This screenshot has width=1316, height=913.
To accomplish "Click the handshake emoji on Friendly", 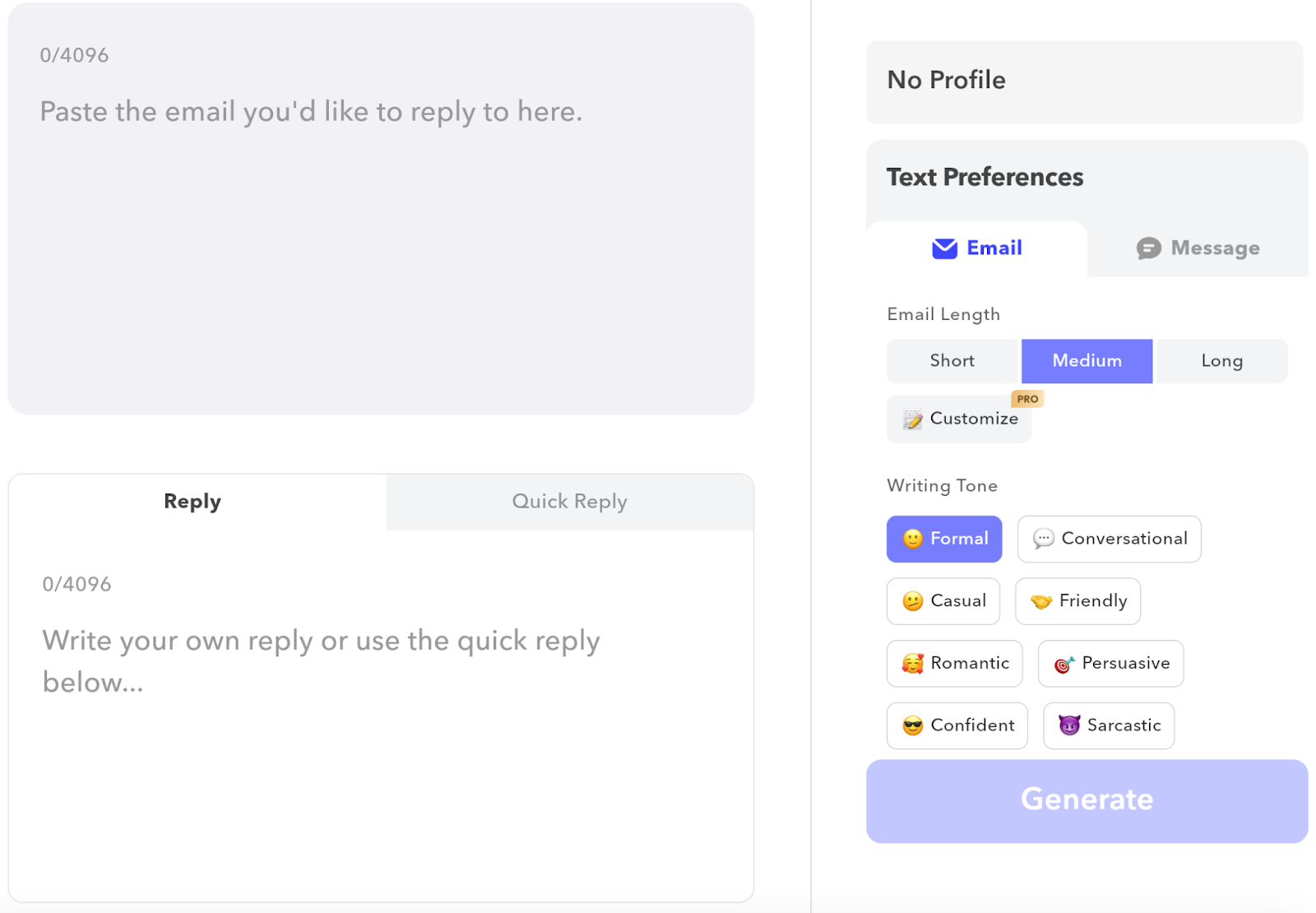I will point(1040,601).
